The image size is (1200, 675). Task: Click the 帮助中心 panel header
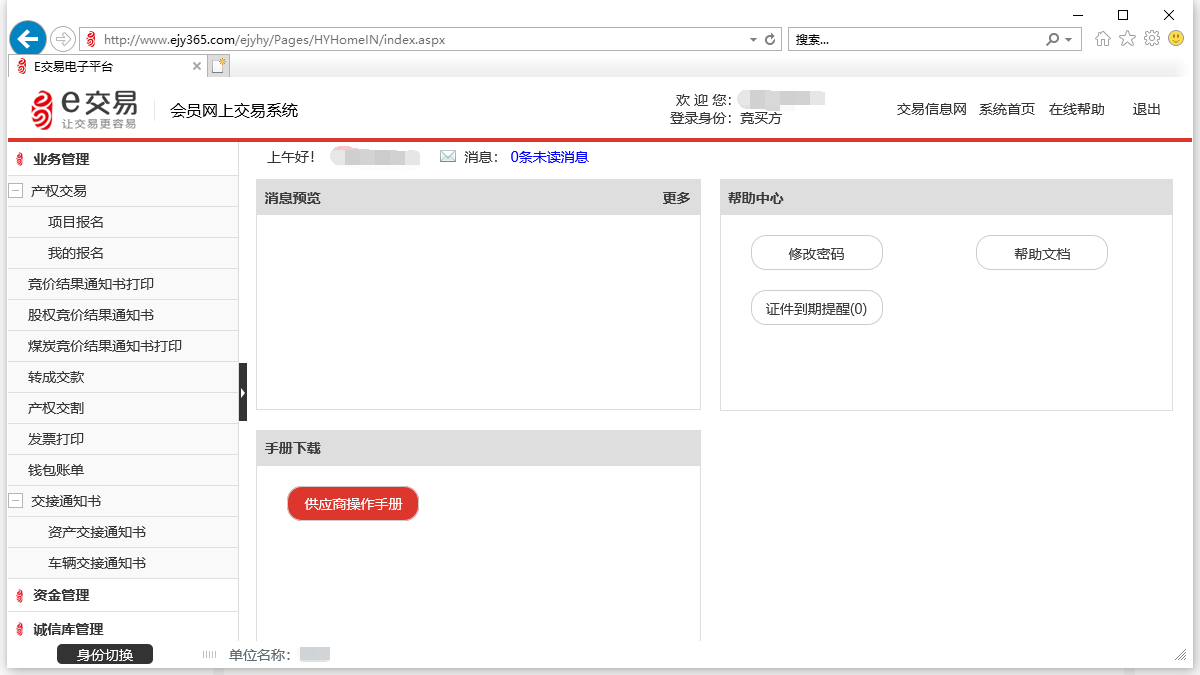tap(946, 198)
